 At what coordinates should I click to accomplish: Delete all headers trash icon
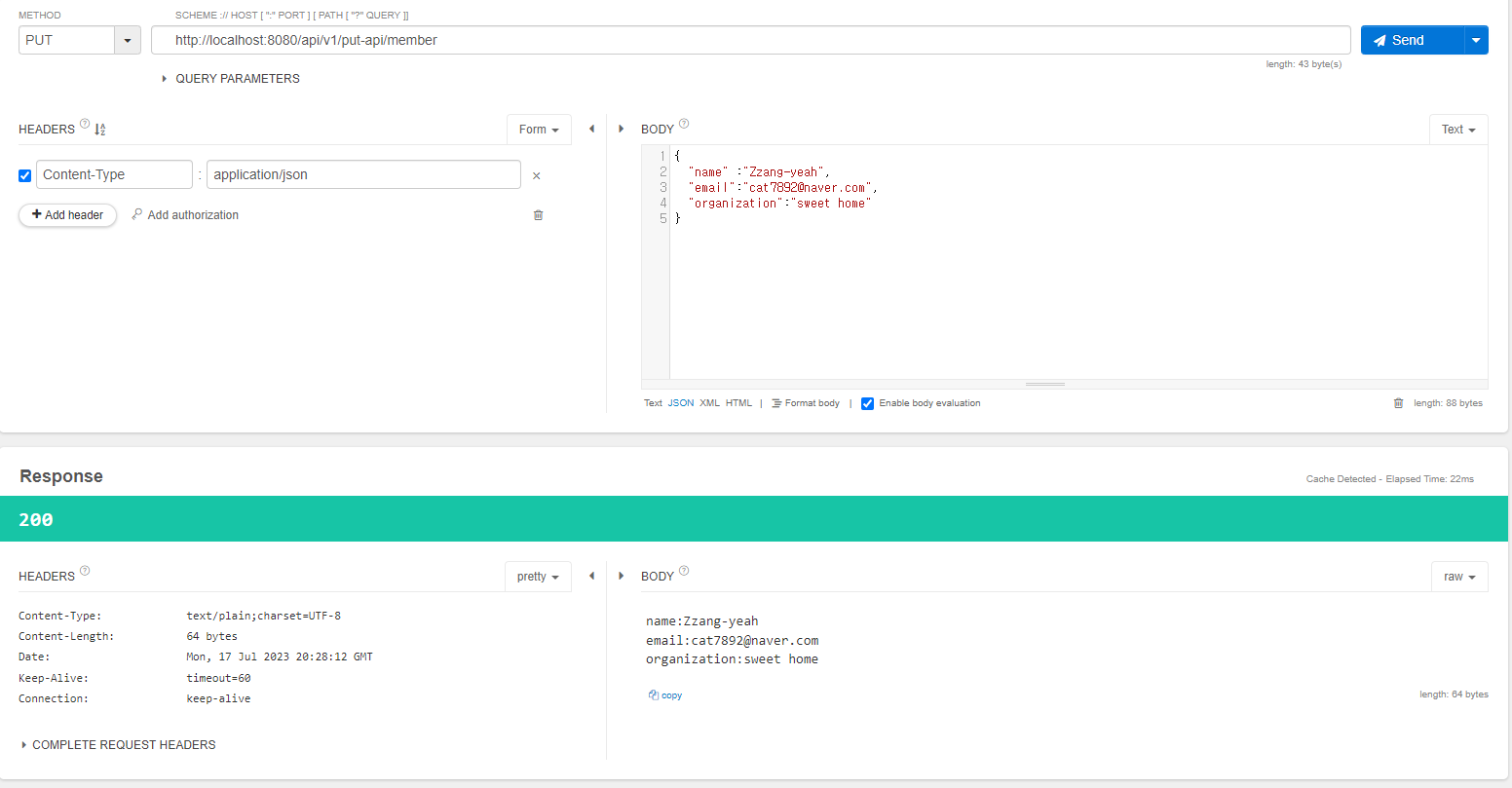click(x=538, y=215)
